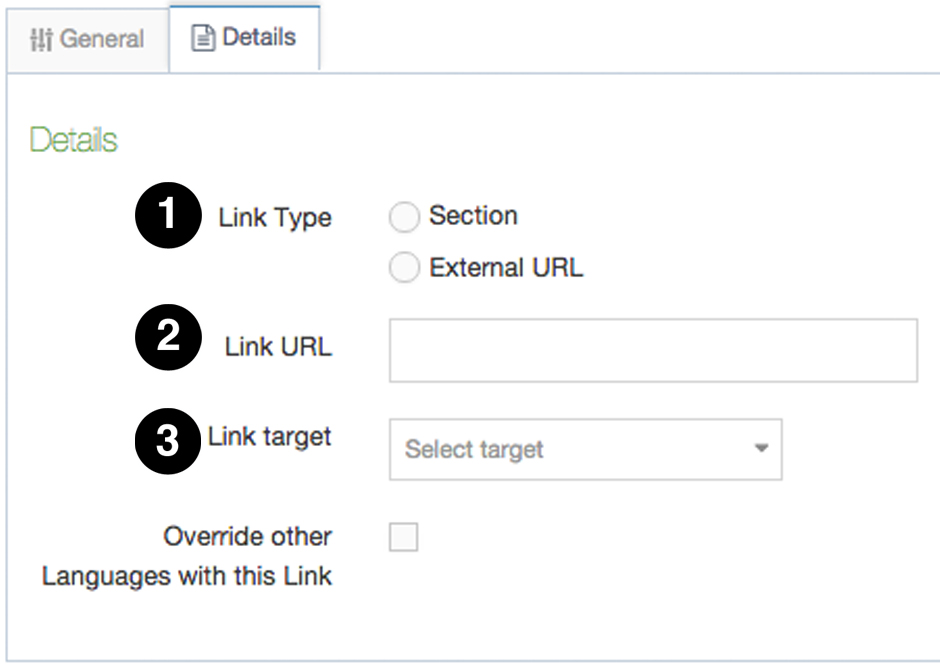This screenshot has height=672, width=940.
Task: Switch to the General tab
Action: [x=87, y=39]
